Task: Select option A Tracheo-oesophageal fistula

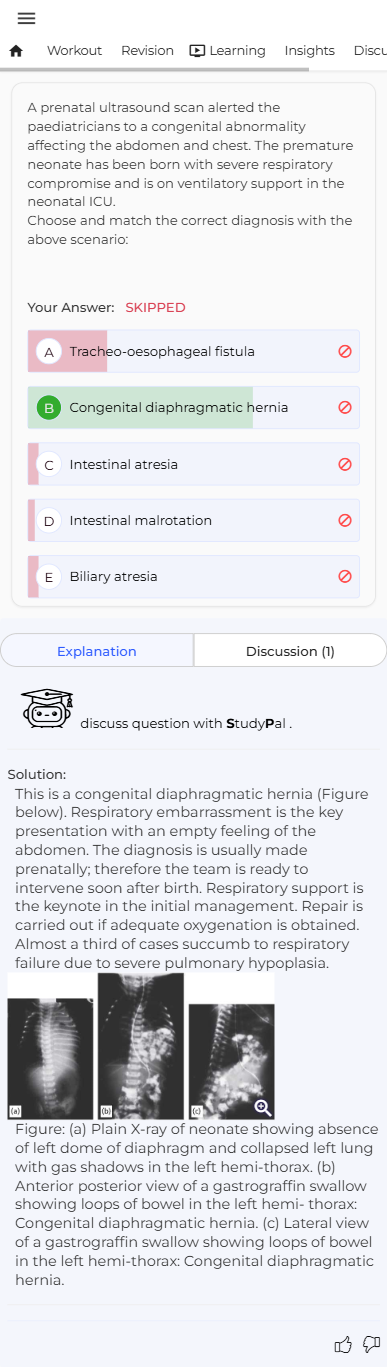Action: pyautogui.click(x=193, y=352)
